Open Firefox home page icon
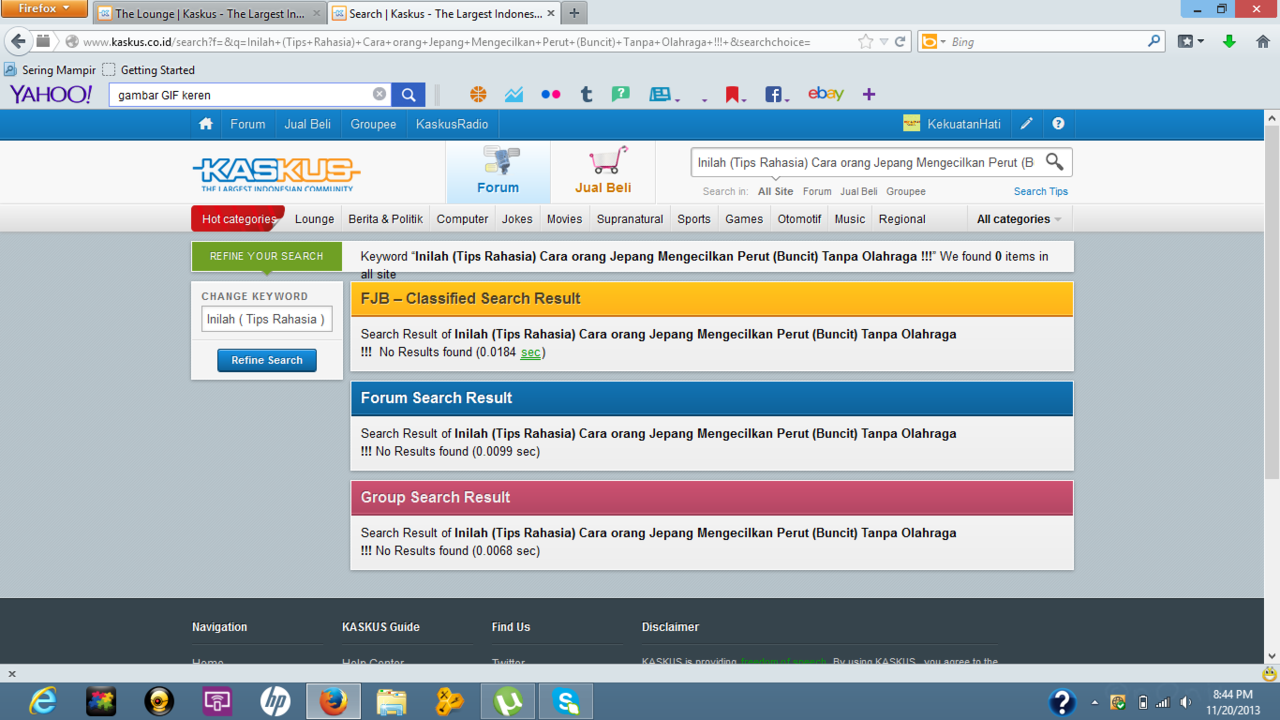The width and height of the screenshot is (1280, 720). (1263, 42)
